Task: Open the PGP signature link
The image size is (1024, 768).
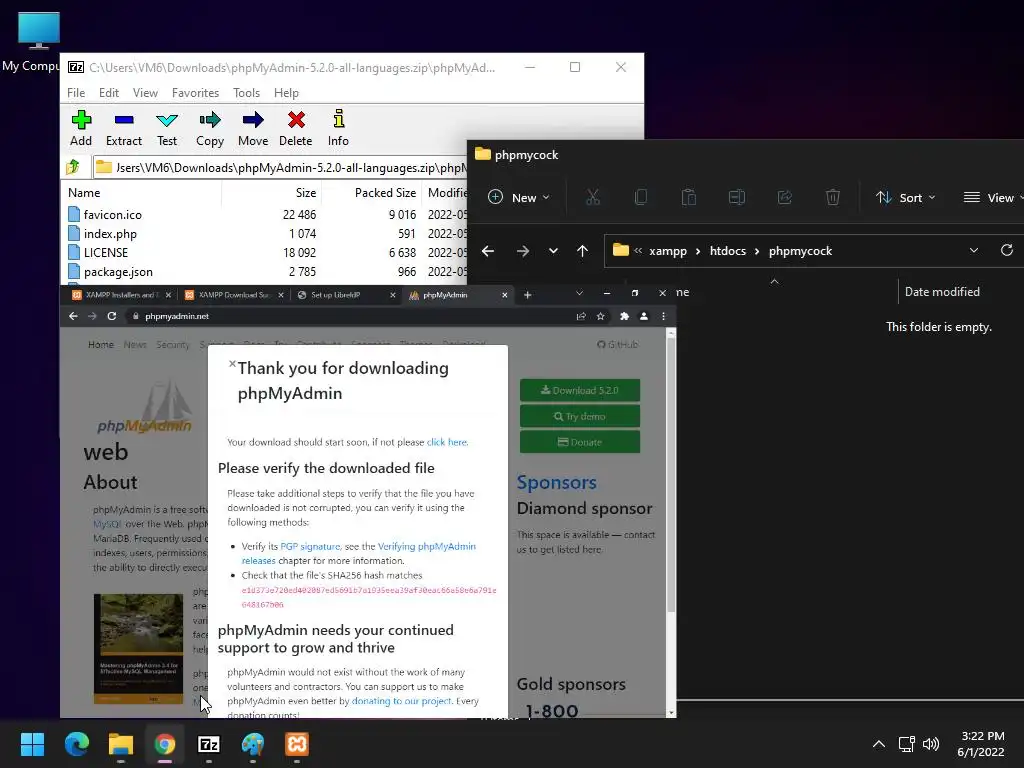Action: tap(310, 546)
